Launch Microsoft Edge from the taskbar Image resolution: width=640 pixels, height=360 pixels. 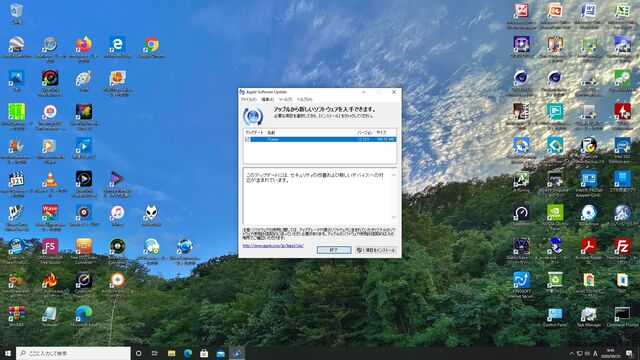[188, 353]
